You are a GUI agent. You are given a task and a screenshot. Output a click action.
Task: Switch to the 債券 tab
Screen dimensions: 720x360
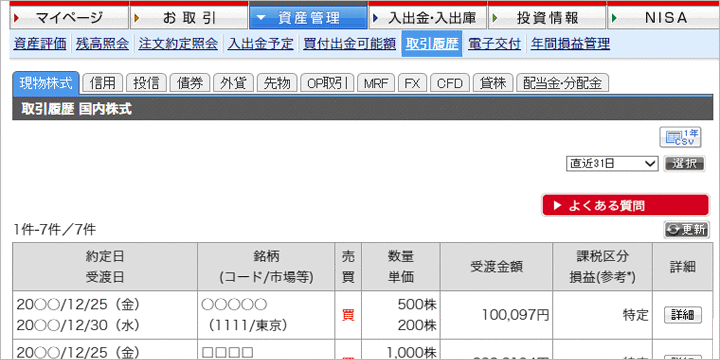click(x=190, y=84)
